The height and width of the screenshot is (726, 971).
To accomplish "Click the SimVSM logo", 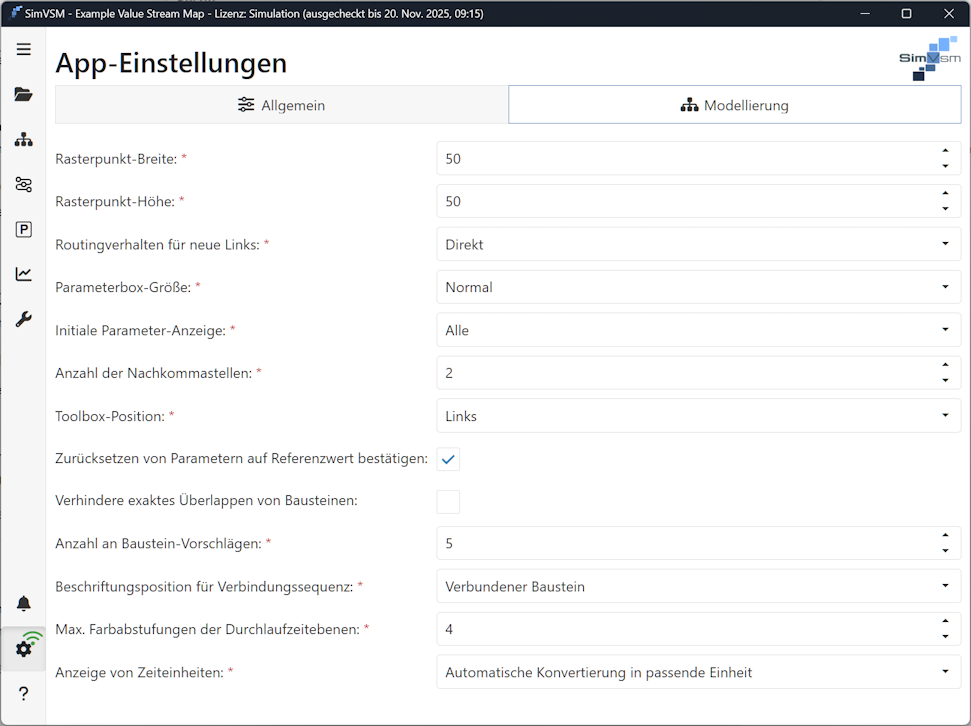I will pyautogui.click(x=930, y=58).
